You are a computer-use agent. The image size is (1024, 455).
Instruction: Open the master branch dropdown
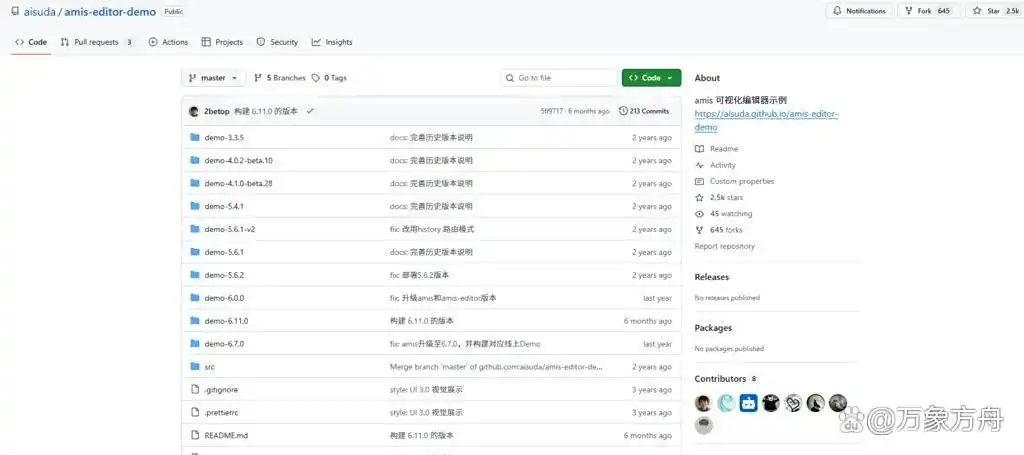(213, 78)
